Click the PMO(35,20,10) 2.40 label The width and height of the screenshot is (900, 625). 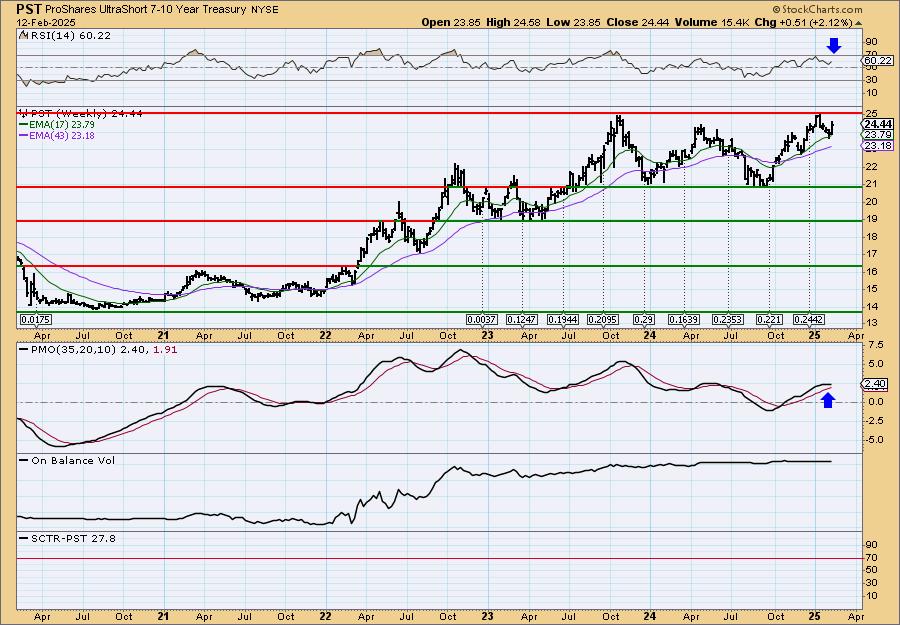point(90,349)
